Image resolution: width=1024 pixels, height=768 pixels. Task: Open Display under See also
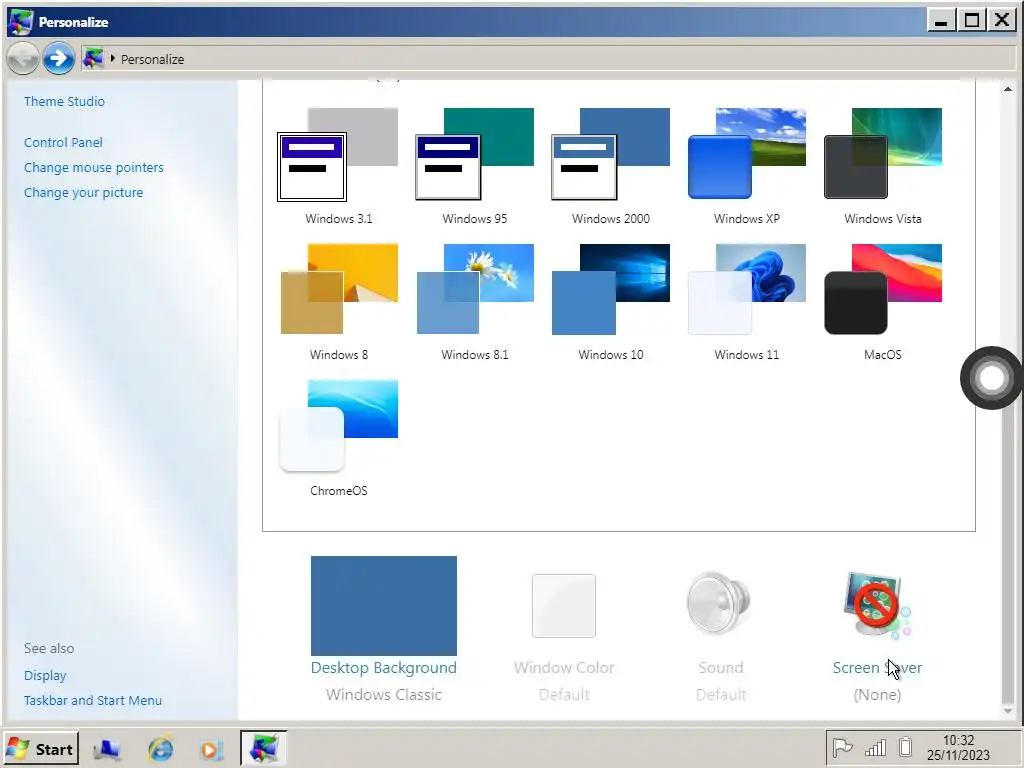point(45,675)
